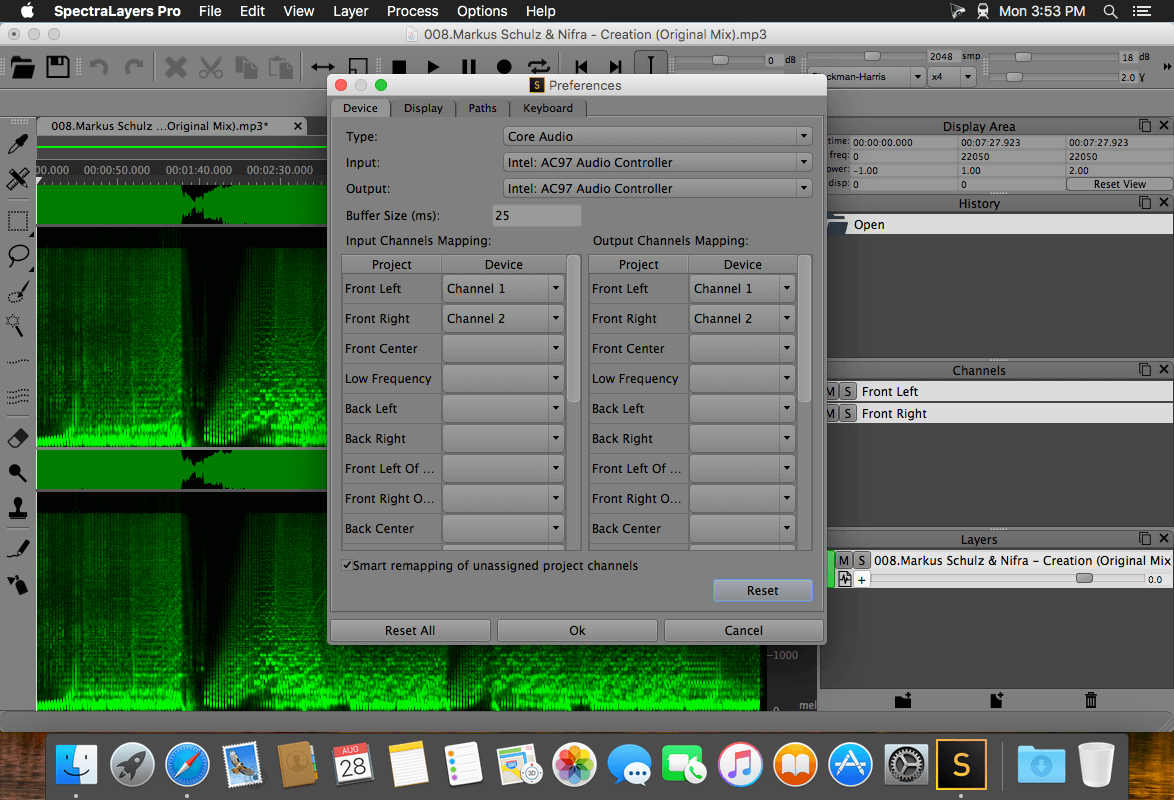Mute the 008.Markus Schulz layer
Screen dimensions: 1174x800
pos(844,560)
